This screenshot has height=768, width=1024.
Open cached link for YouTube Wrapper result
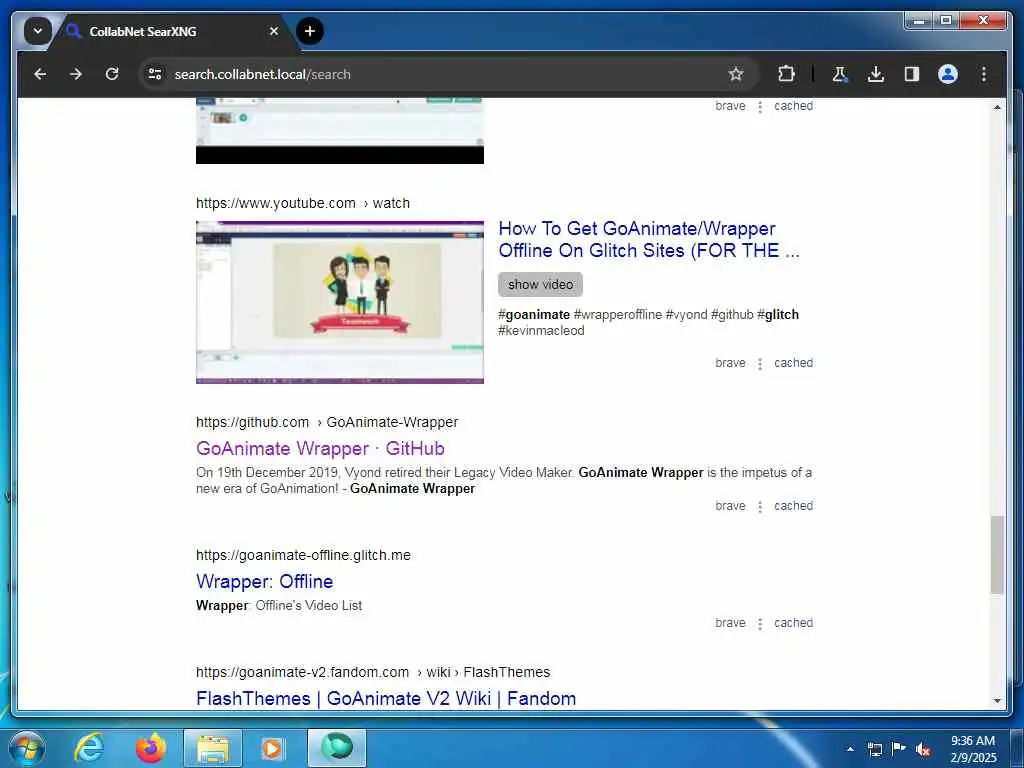pyautogui.click(x=793, y=362)
